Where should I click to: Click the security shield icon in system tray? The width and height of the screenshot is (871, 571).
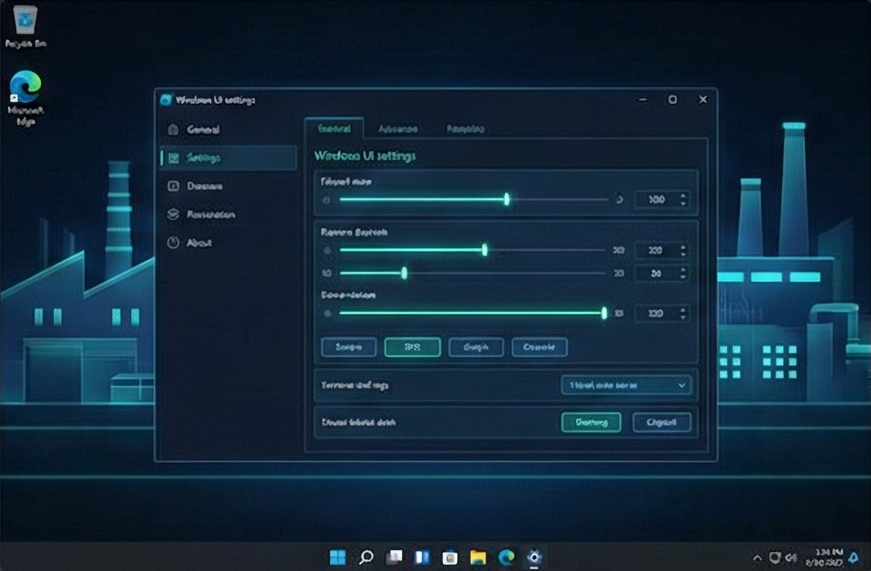(x=774, y=557)
